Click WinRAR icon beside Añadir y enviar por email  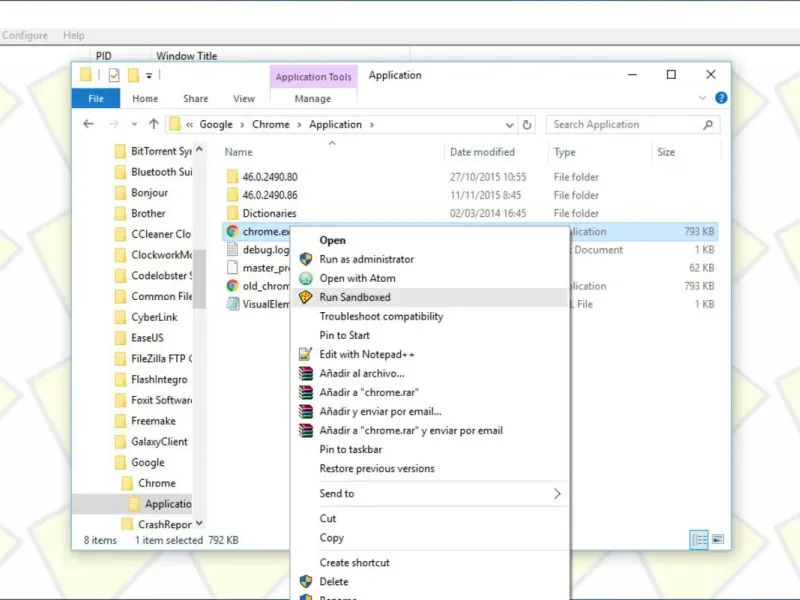[306, 411]
